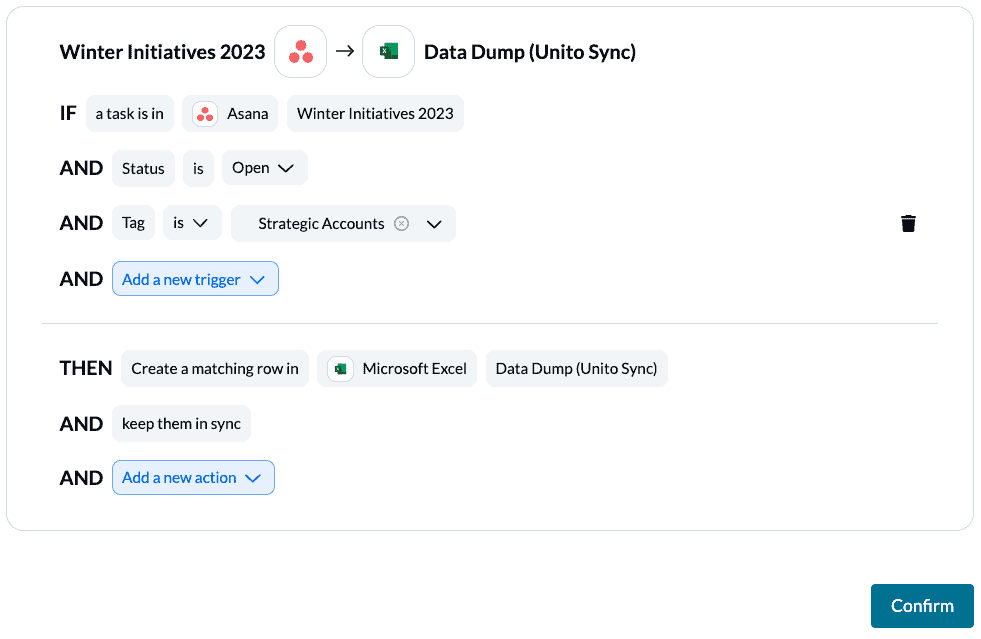Delete the Tag trigger with the trash icon

[908, 223]
